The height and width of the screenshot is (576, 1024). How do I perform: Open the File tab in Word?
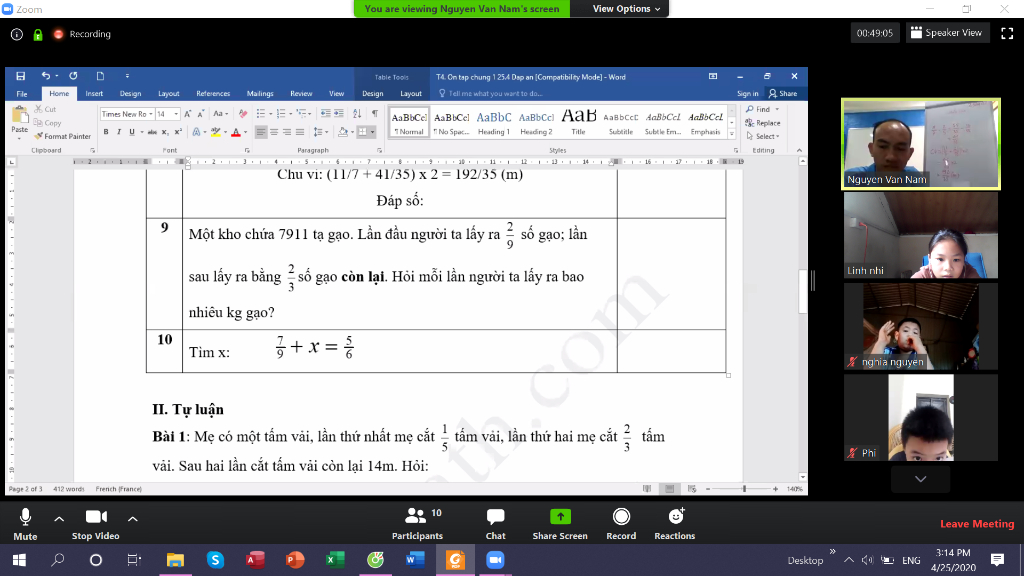pyautogui.click(x=22, y=93)
